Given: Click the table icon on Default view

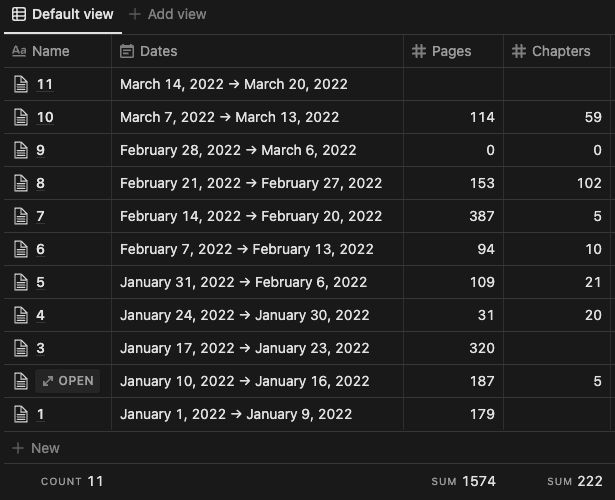Looking at the screenshot, I should [19, 15].
